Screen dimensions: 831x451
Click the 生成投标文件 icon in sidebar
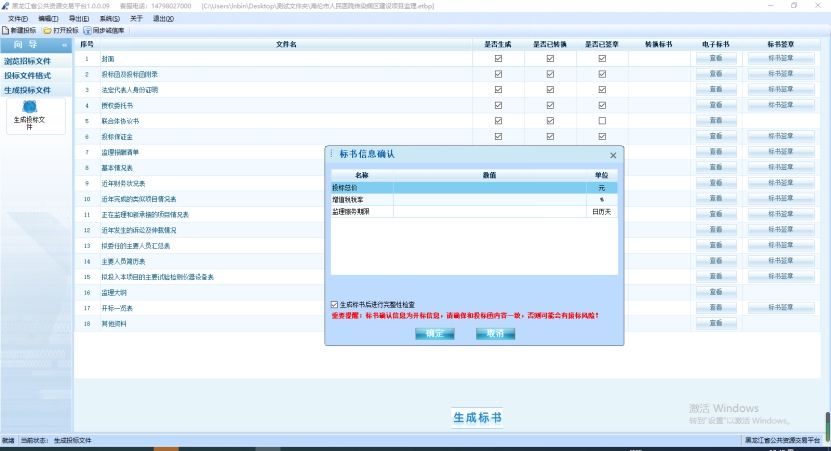click(x=29, y=108)
